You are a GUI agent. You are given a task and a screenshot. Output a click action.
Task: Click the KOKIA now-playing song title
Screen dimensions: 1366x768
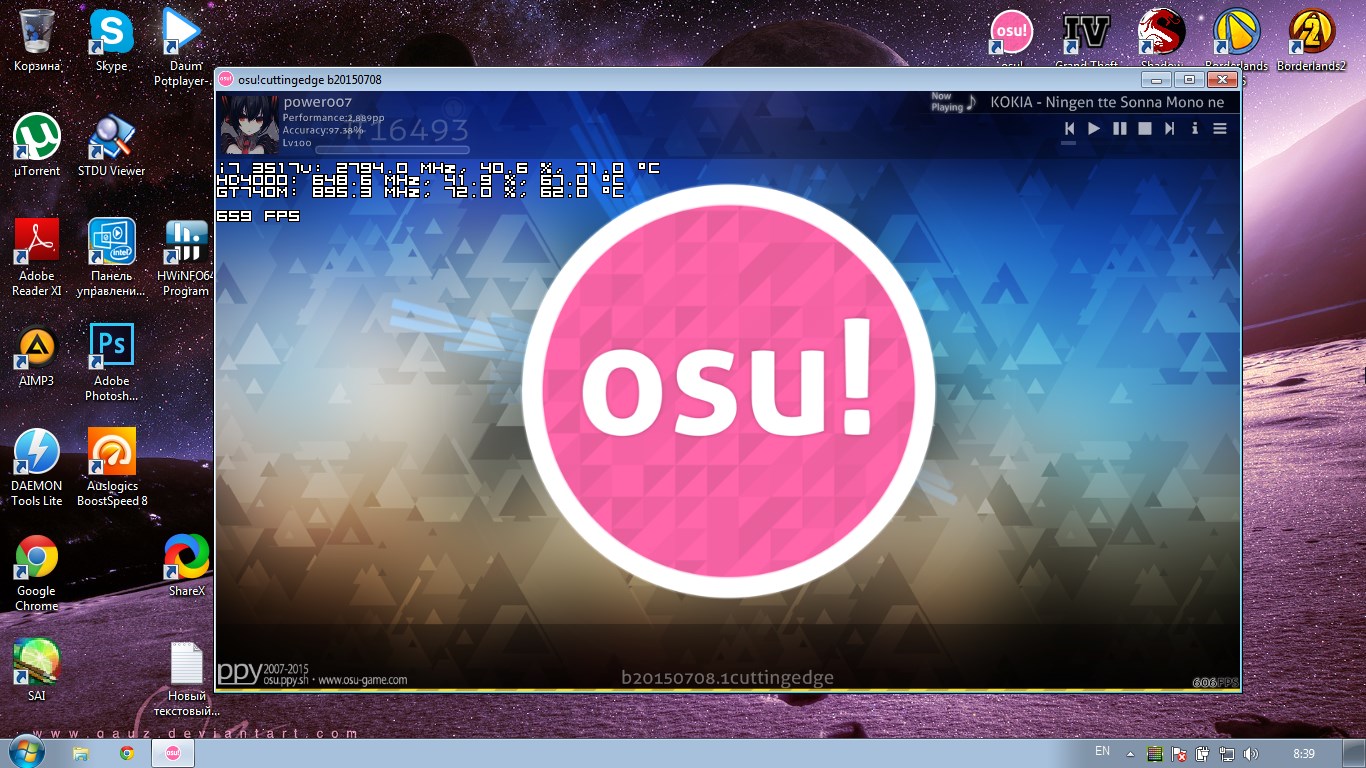tap(1107, 102)
